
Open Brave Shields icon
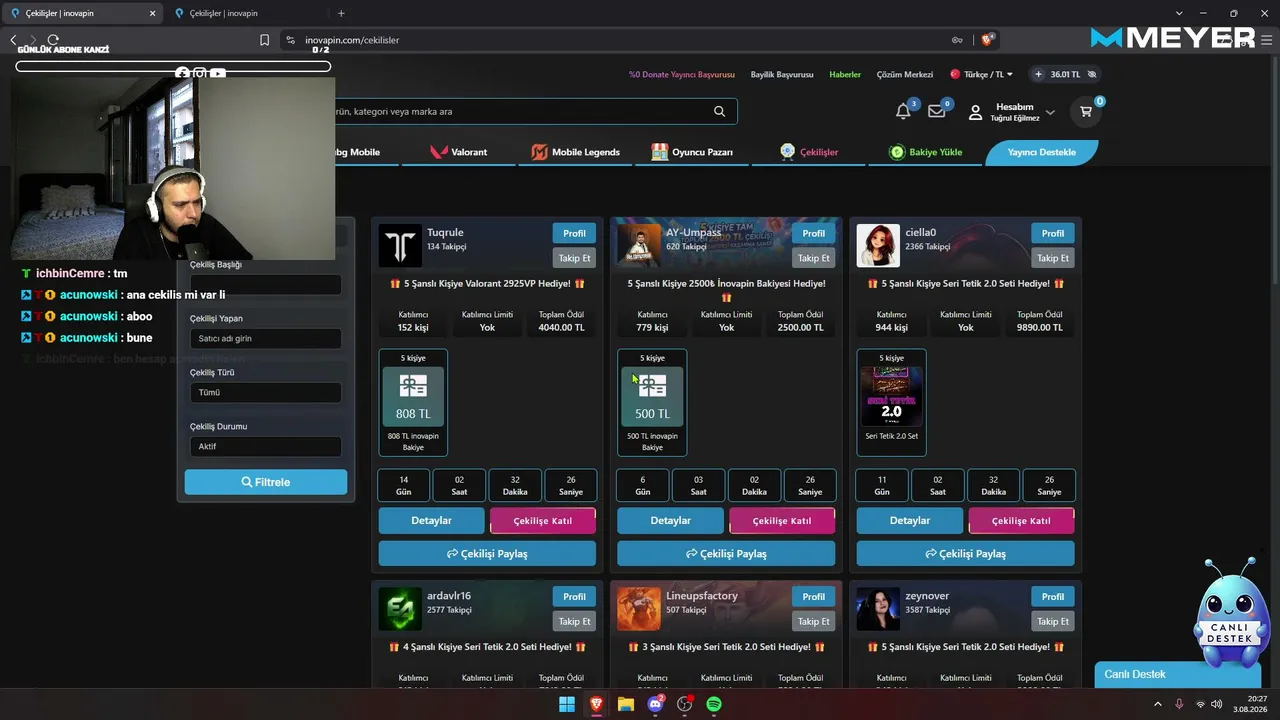click(987, 40)
